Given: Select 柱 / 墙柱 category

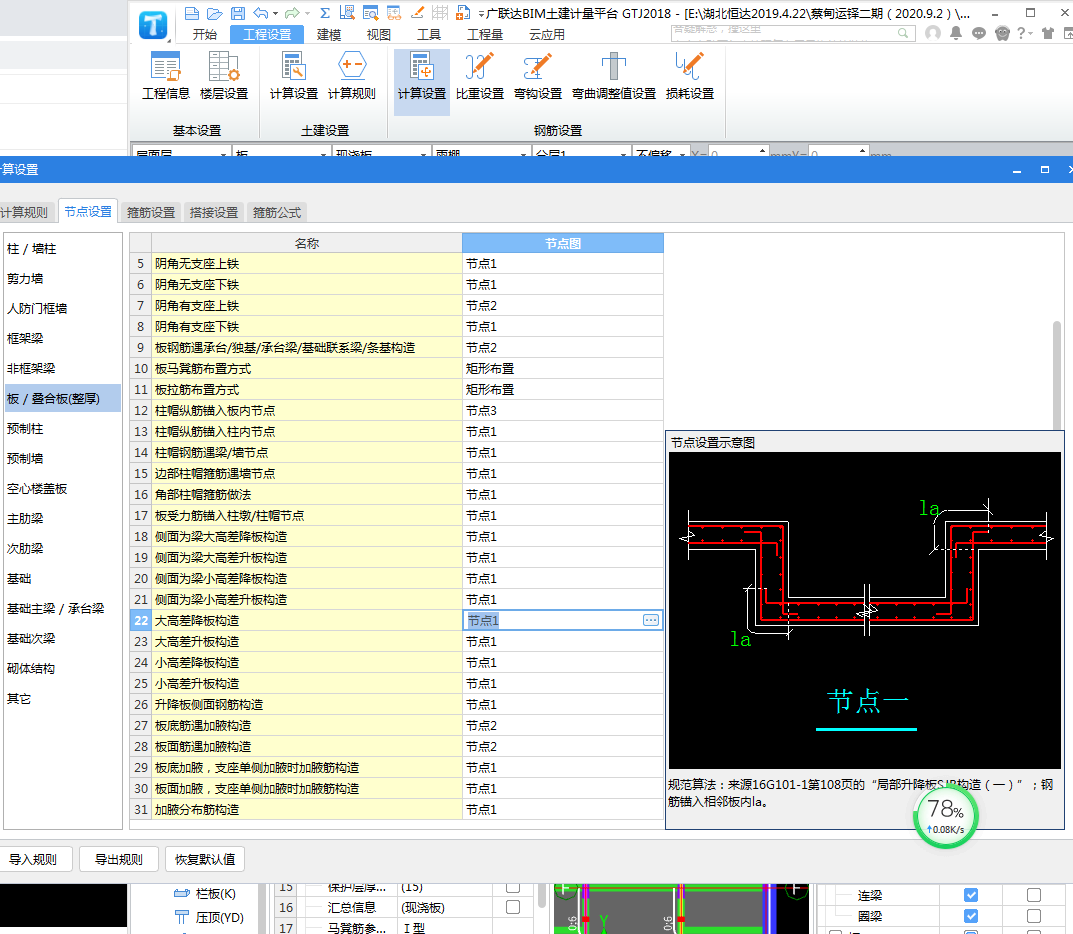Looking at the screenshot, I should tap(63, 248).
